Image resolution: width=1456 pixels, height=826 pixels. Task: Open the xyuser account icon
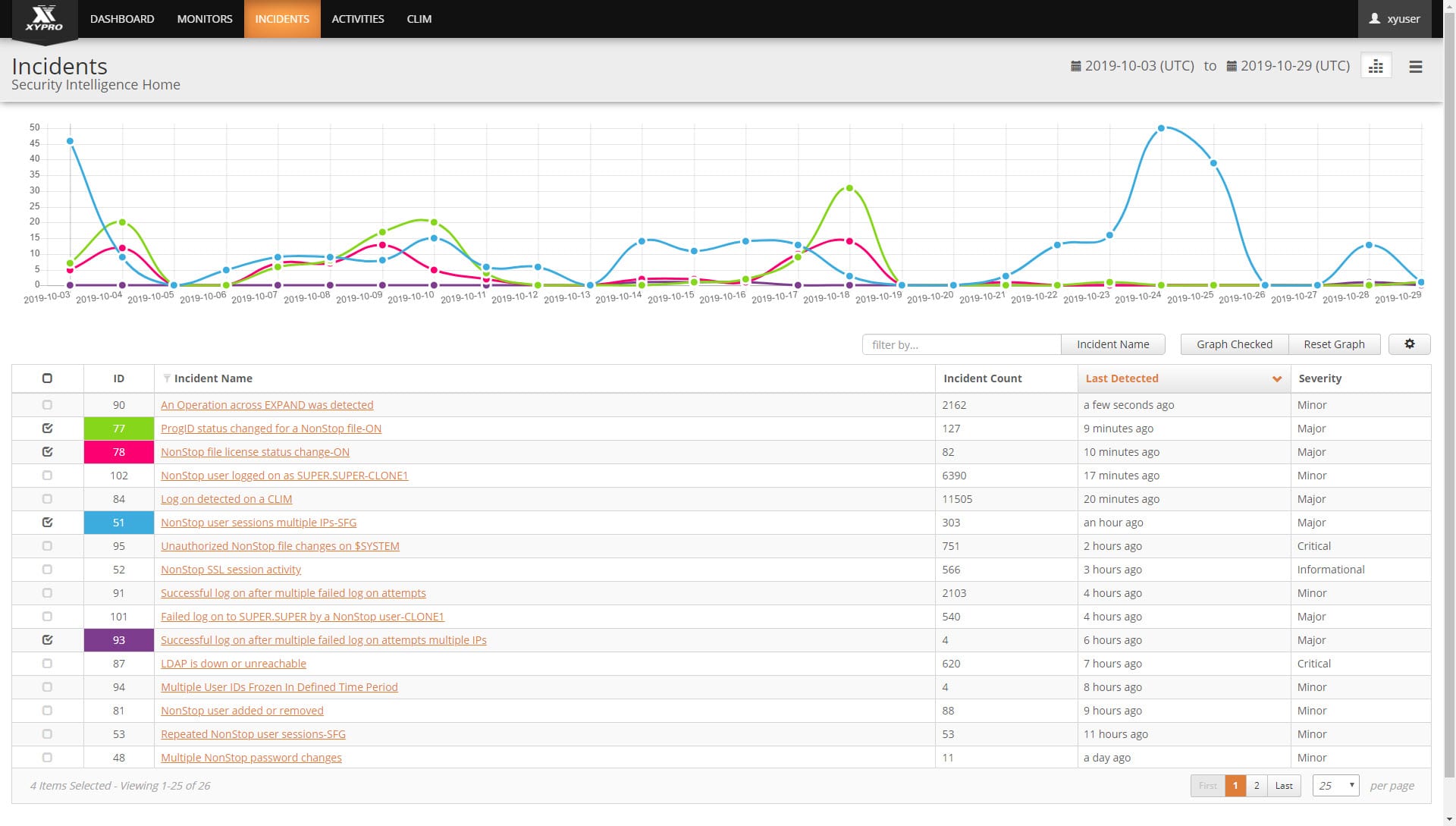coord(1374,19)
